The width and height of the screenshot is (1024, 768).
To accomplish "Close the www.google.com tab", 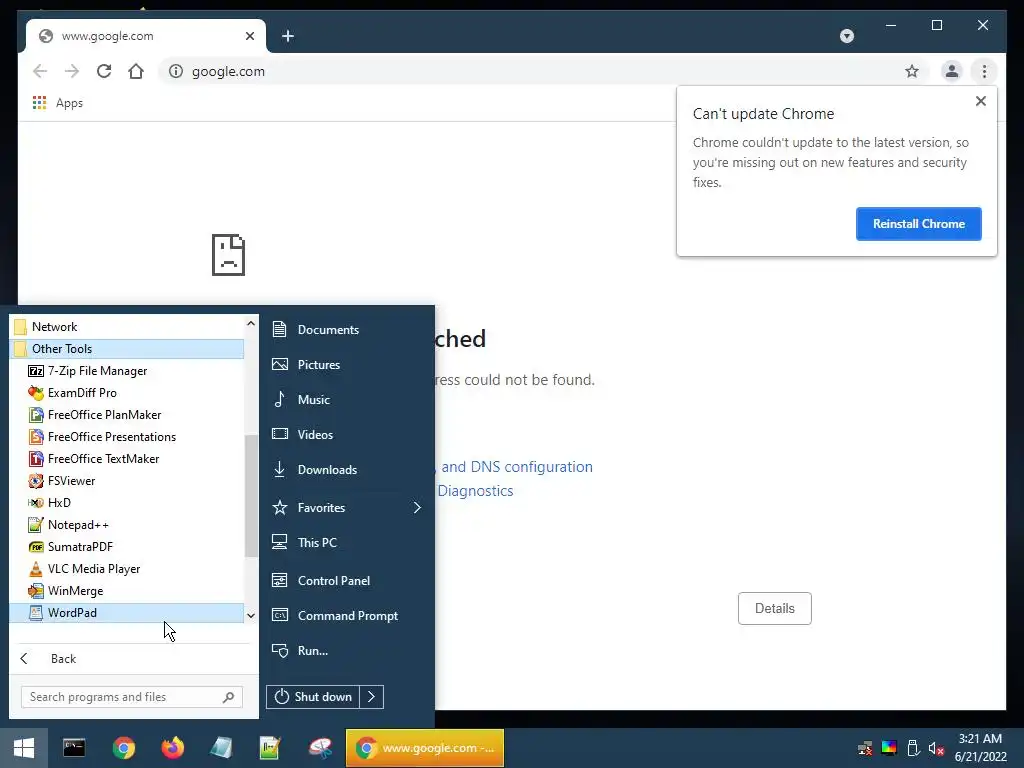I will pos(249,36).
